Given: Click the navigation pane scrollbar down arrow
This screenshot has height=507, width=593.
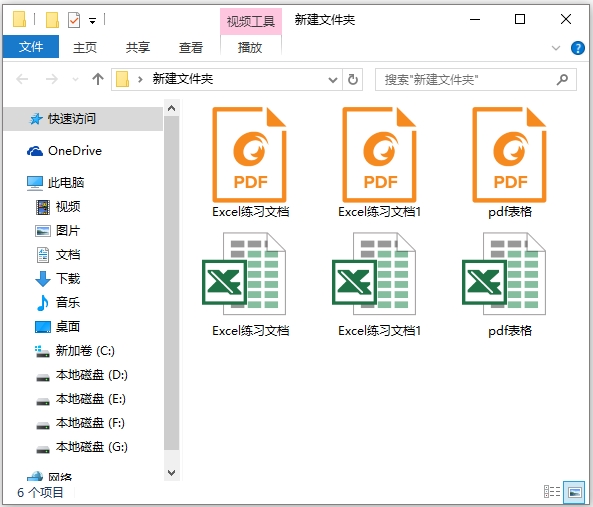Looking at the screenshot, I should click(171, 473).
